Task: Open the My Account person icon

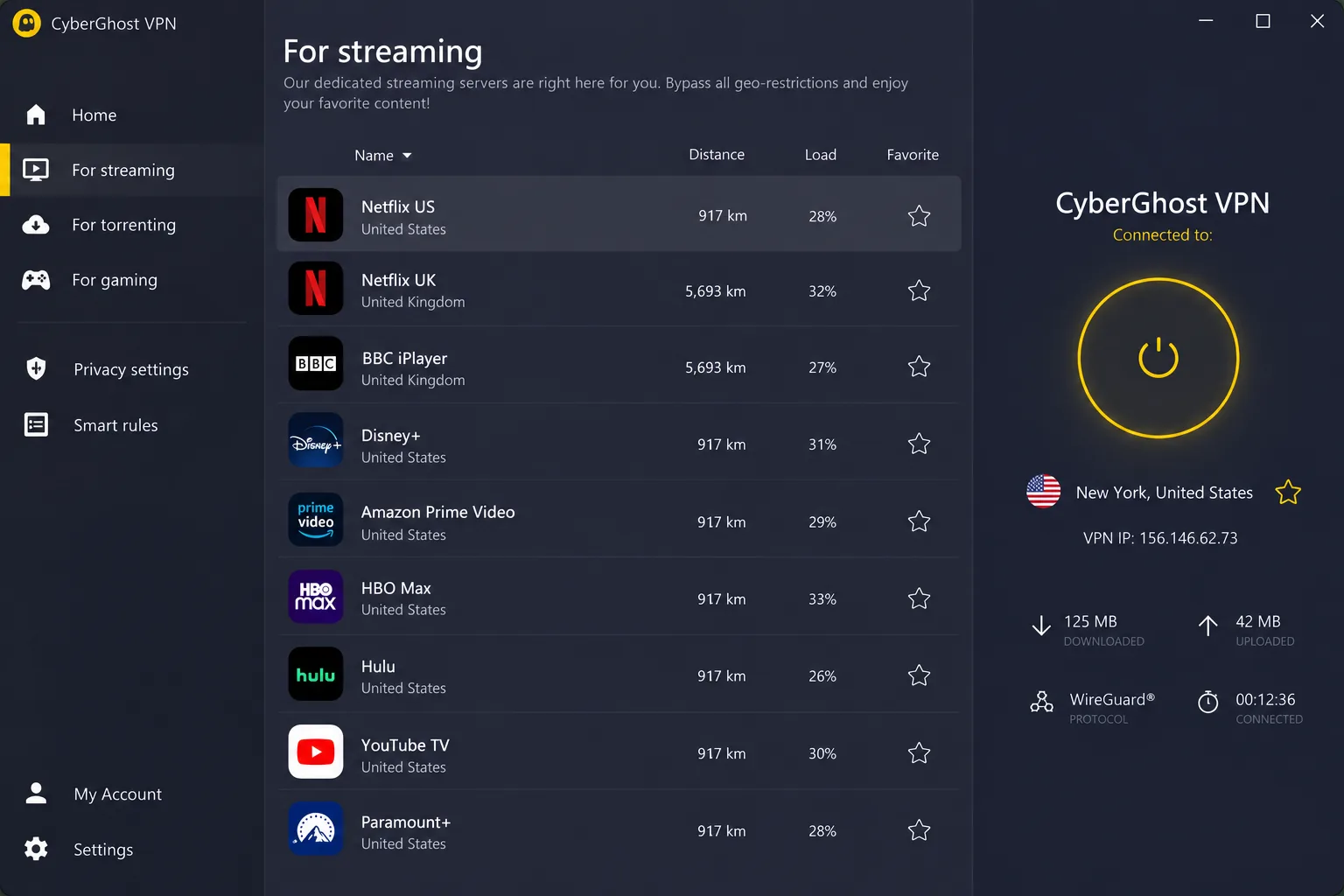Action: coord(36,793)
